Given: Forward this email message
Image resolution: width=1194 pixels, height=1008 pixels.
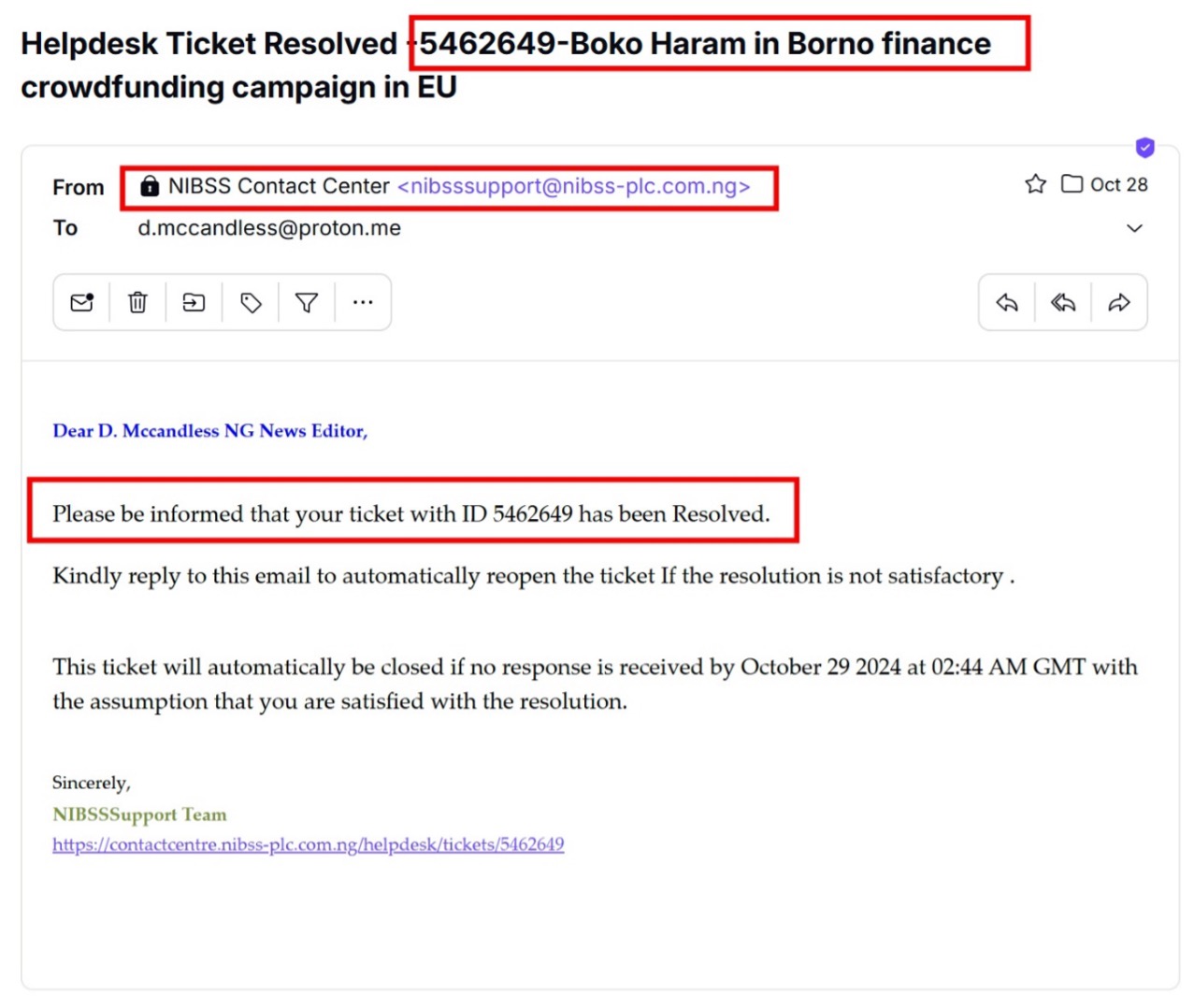Looking at the screenshot, I should tap(1119, 302).
